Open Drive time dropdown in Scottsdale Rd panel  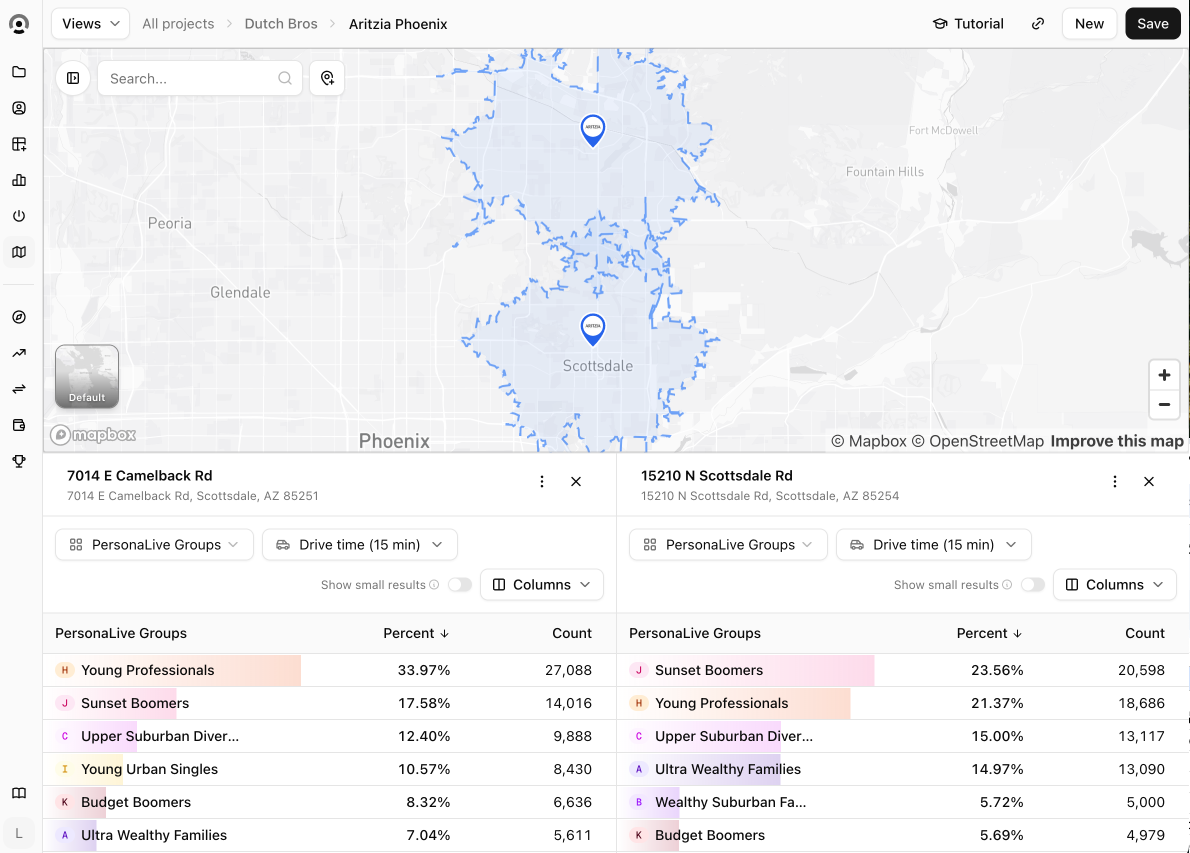933,545
